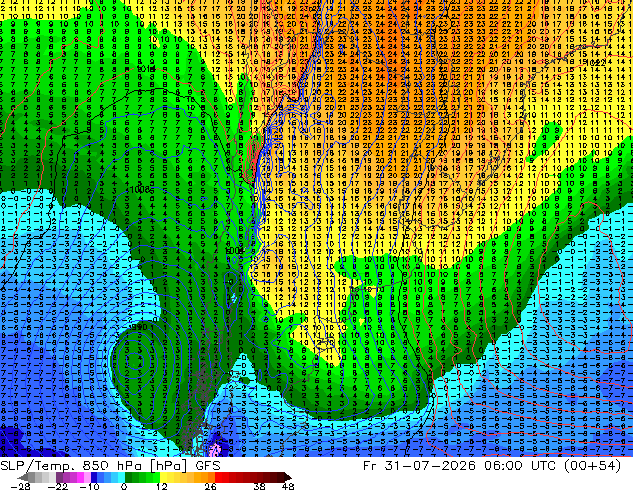Click the '12' legend value
Image resolution: width=634 pixels, height=490 pixels.
[162, 486]
